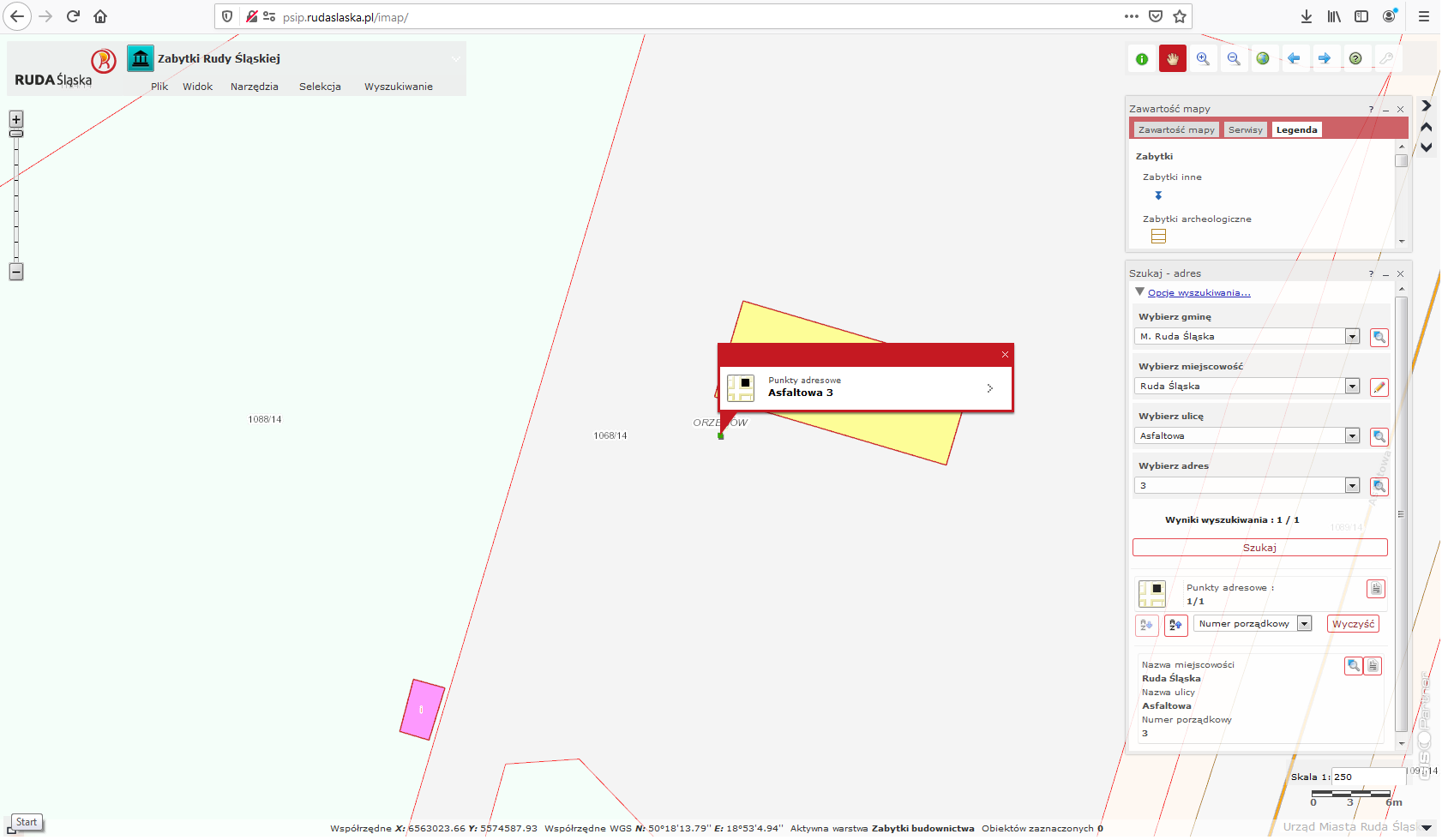Click the browser reload button
Screen dimensions: 1442x840
(73, 16)
